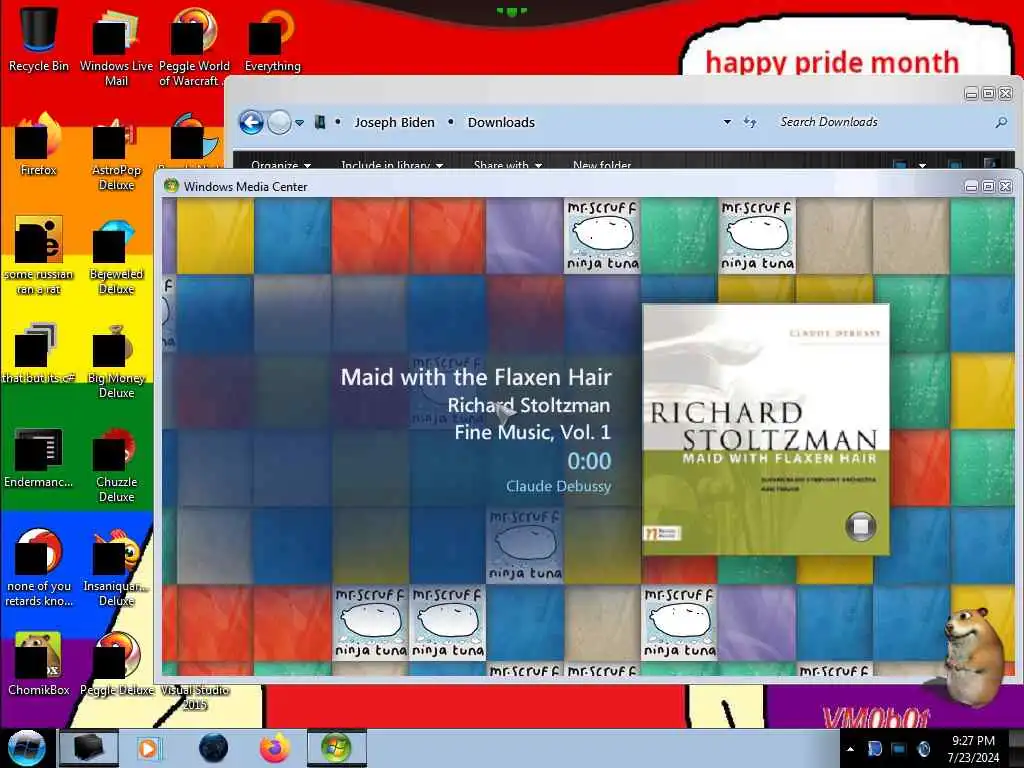Refresh the Downloads folder in Explorer

click(x=750, y=122)
